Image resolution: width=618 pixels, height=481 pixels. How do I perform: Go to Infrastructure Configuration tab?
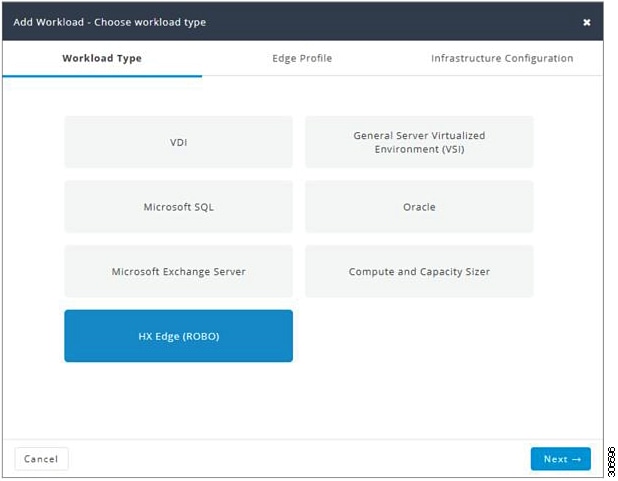pos(502,58)
